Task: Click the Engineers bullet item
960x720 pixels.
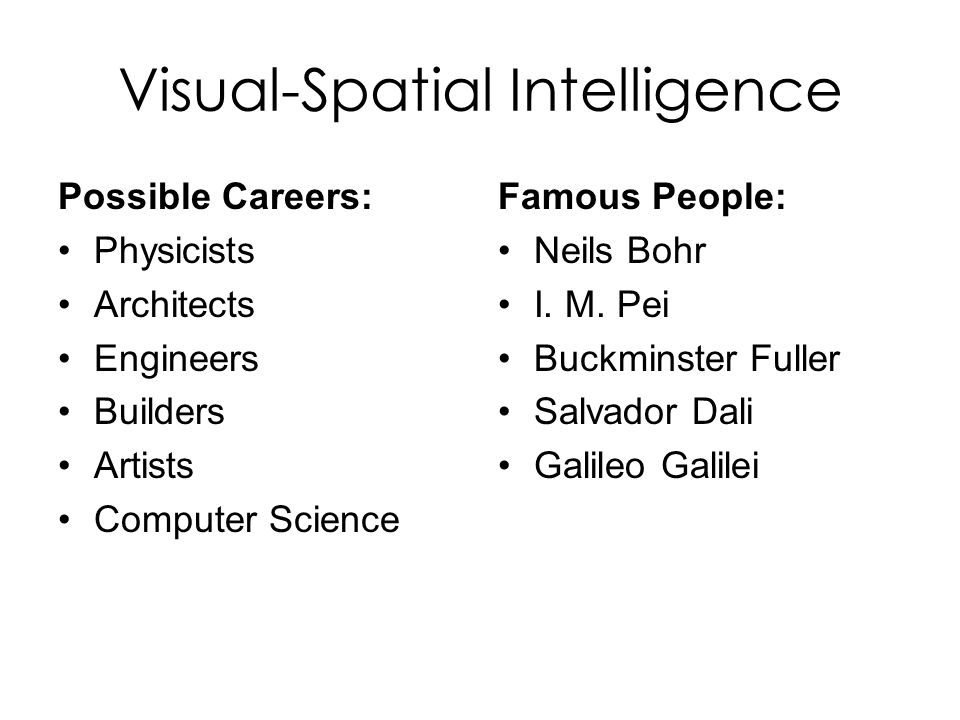Action: (x=176, y=359)
